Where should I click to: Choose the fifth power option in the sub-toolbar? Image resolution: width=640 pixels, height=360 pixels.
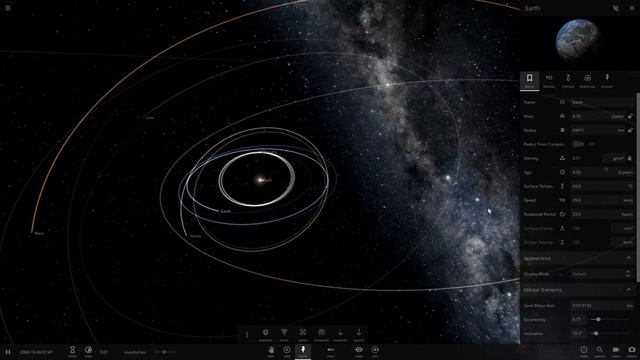340,335
